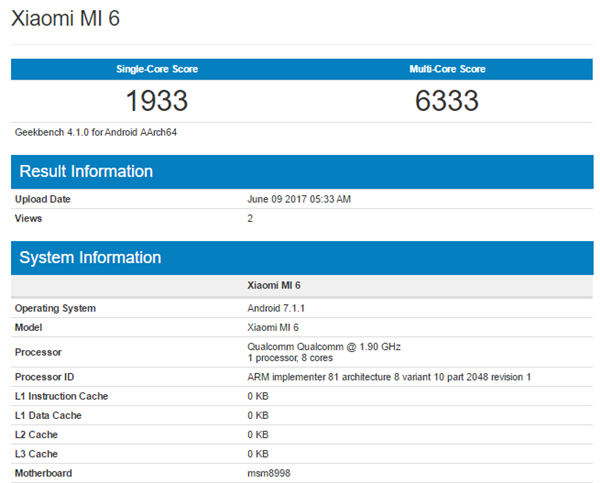The image size is (600, 483).
Task: Click the Model row label
Action: (29, 327)
